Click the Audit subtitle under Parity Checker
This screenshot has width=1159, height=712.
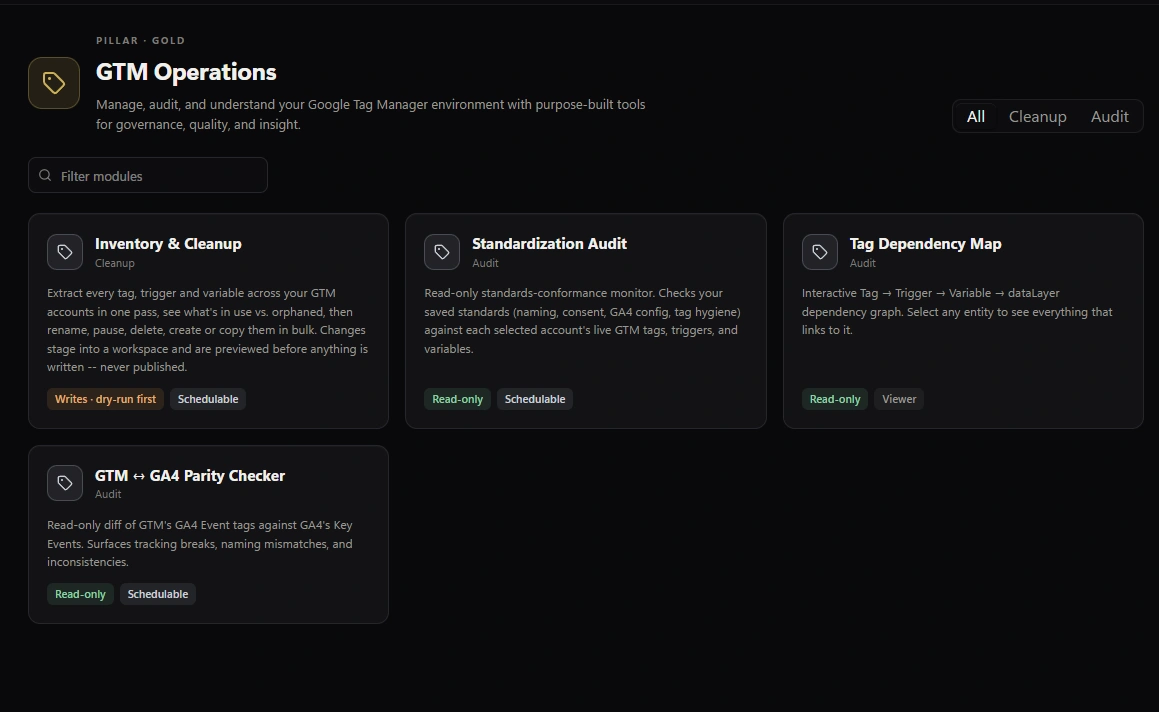pyautogui.click(x=108, y=494)
